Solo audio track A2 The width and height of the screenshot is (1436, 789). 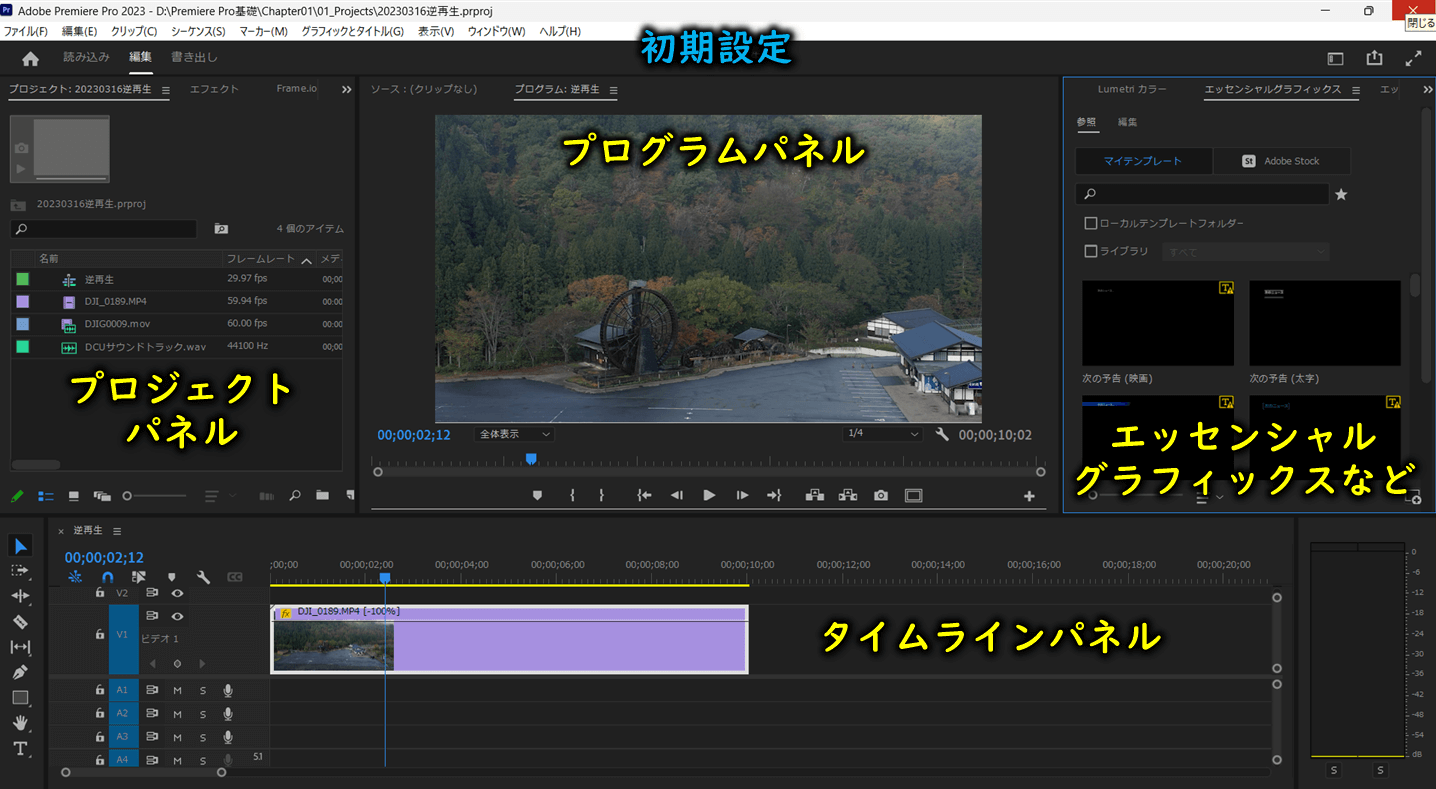[x=202, y=714]
